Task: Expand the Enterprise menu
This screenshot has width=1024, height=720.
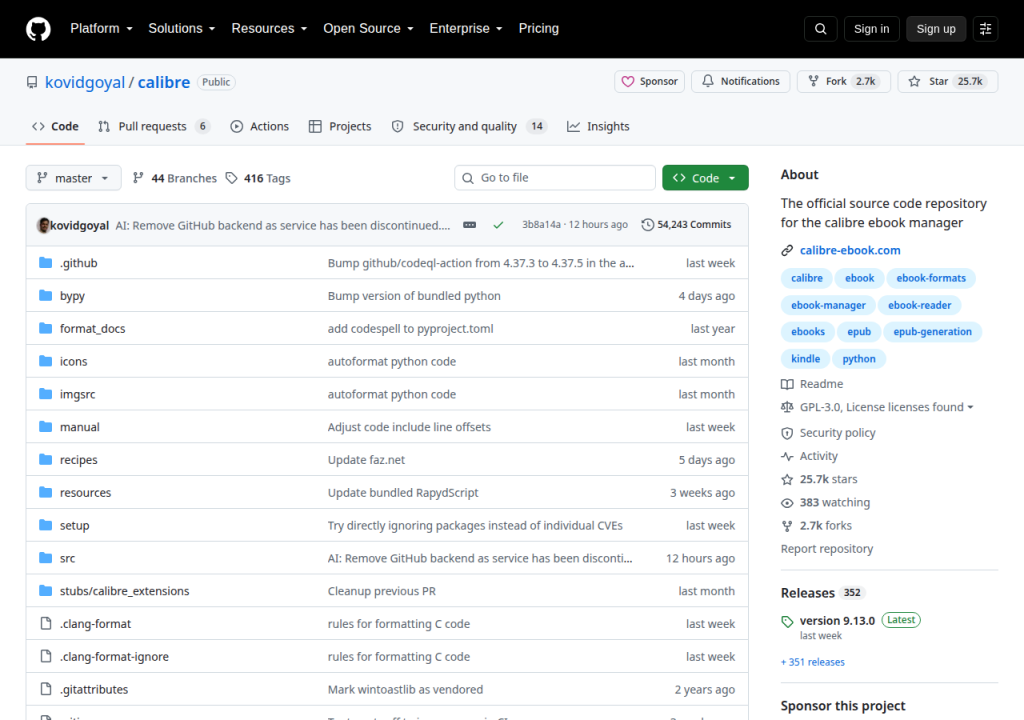Action: coord(466,29)
